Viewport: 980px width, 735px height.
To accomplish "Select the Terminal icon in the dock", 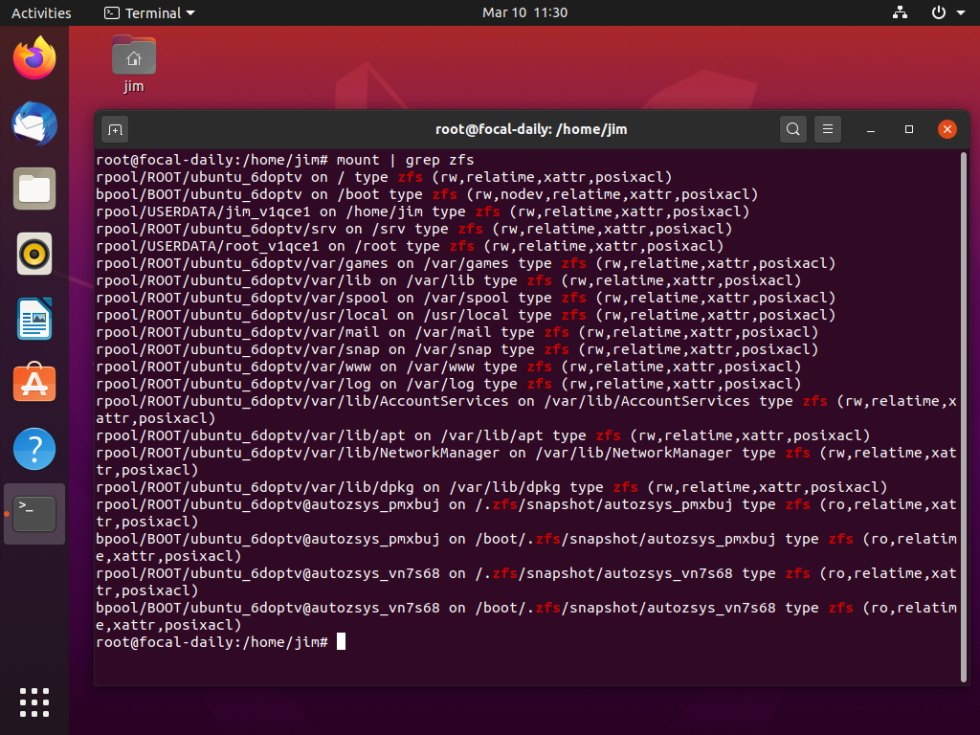I will (x=34, y=513).
